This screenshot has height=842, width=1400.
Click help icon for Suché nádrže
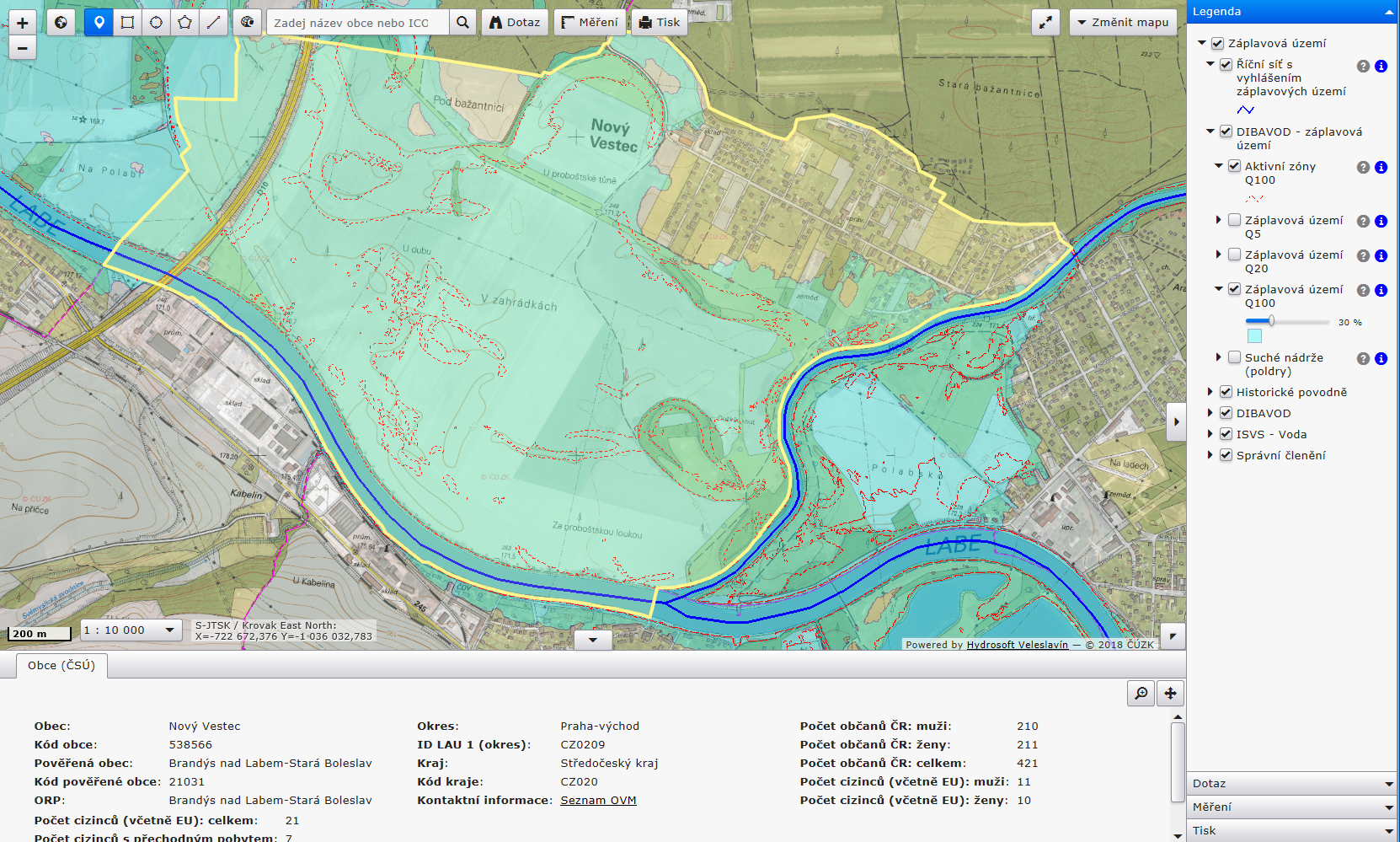coord(1363,358)
